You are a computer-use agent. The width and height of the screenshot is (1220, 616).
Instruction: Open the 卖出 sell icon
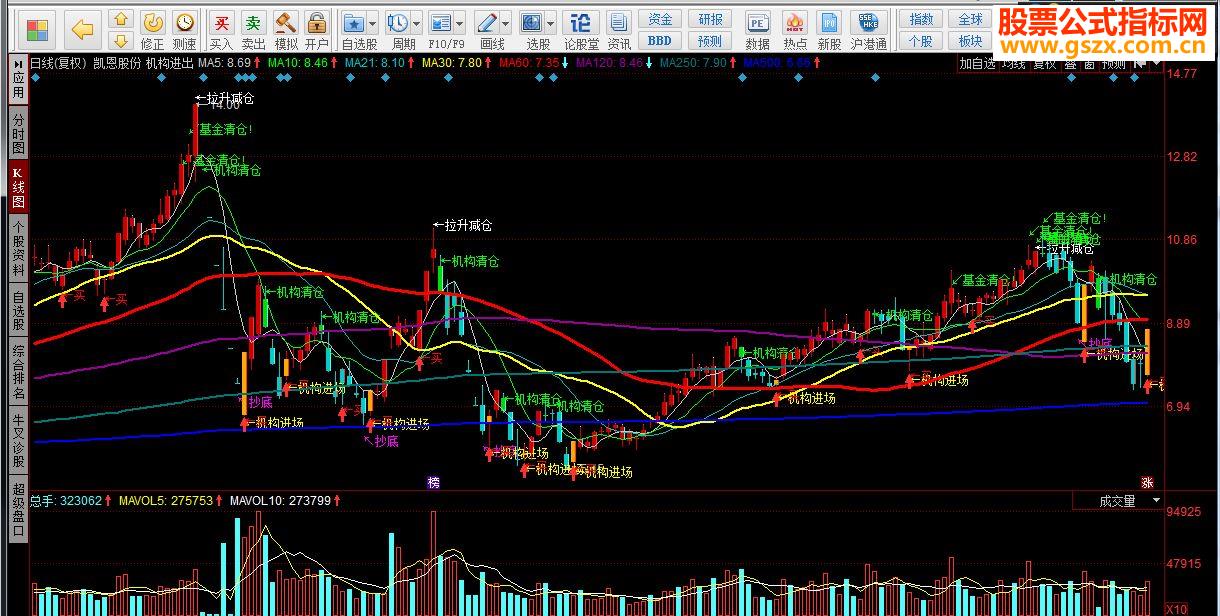coord(254,22)
